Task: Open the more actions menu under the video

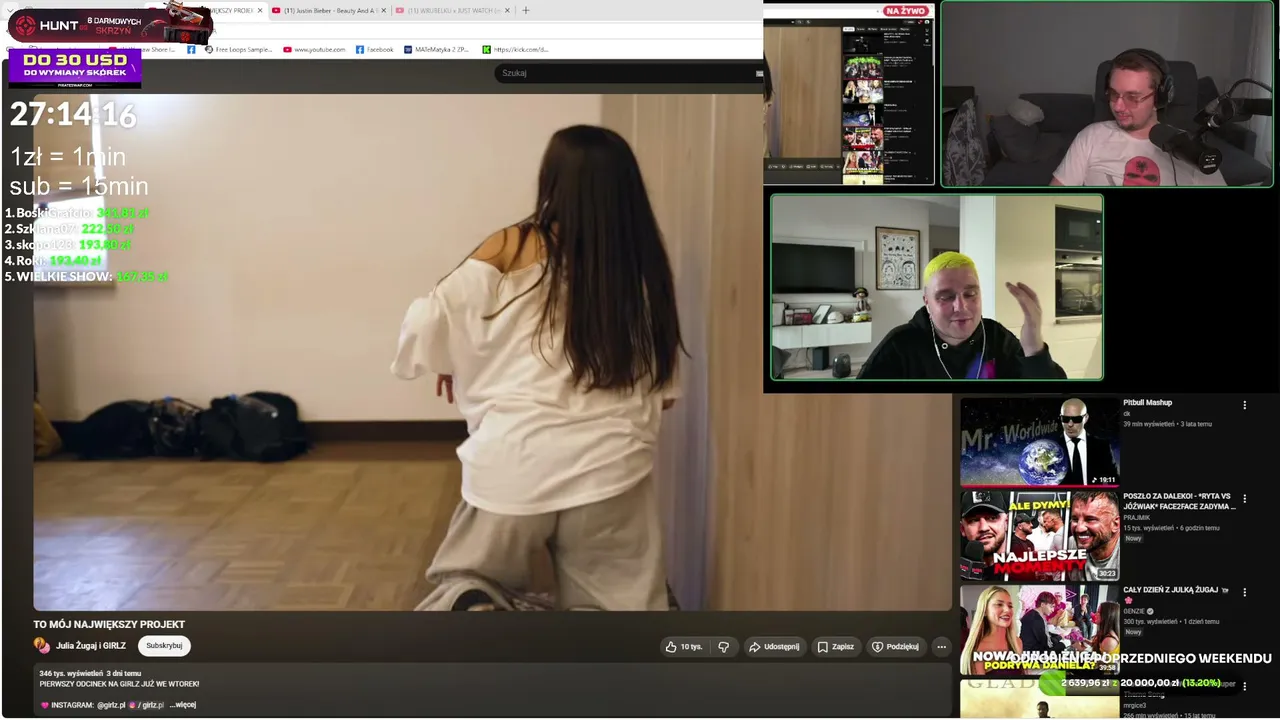Action: pyautogui.click(x=941, y=647)
